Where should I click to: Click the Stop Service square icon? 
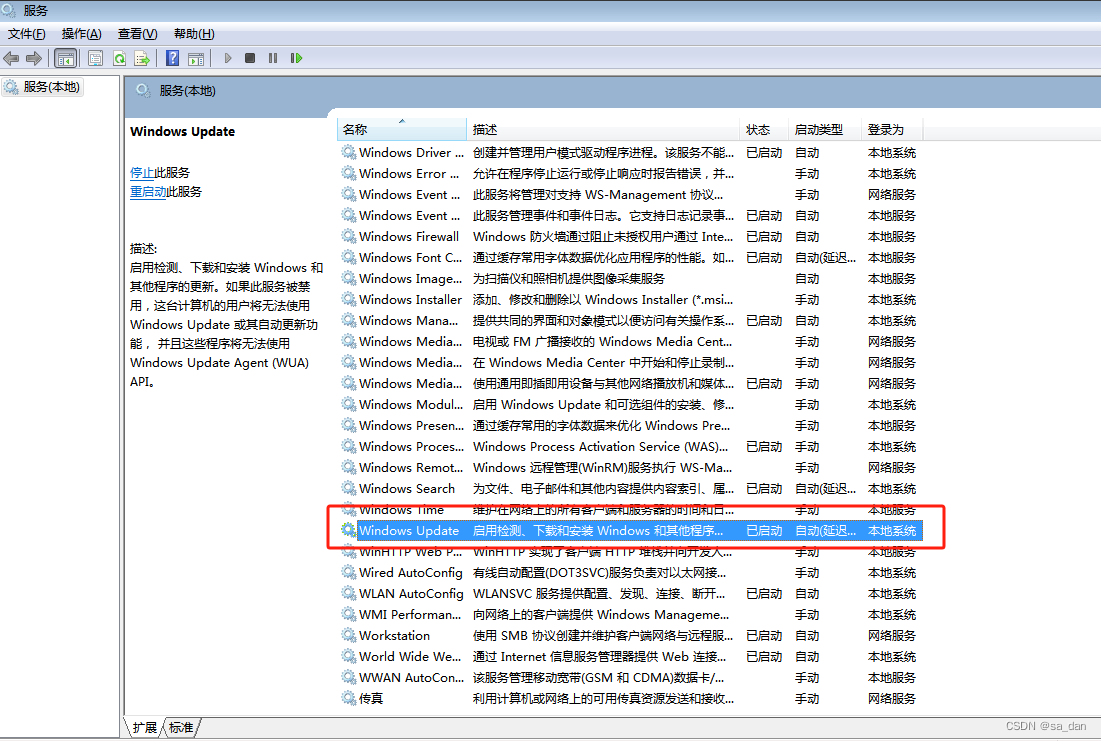[250, 58]
